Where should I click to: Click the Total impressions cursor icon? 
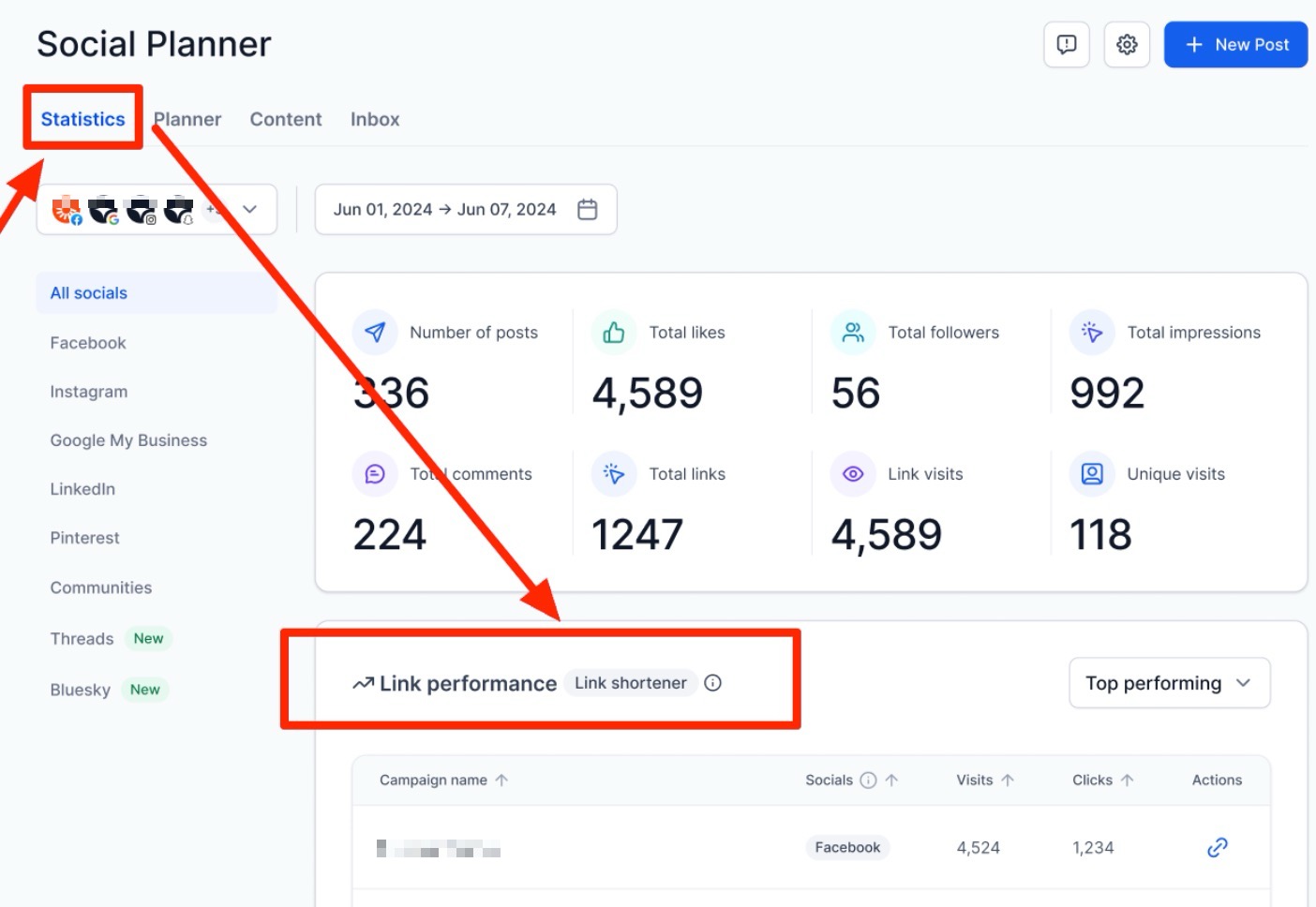pos(1092,333)
